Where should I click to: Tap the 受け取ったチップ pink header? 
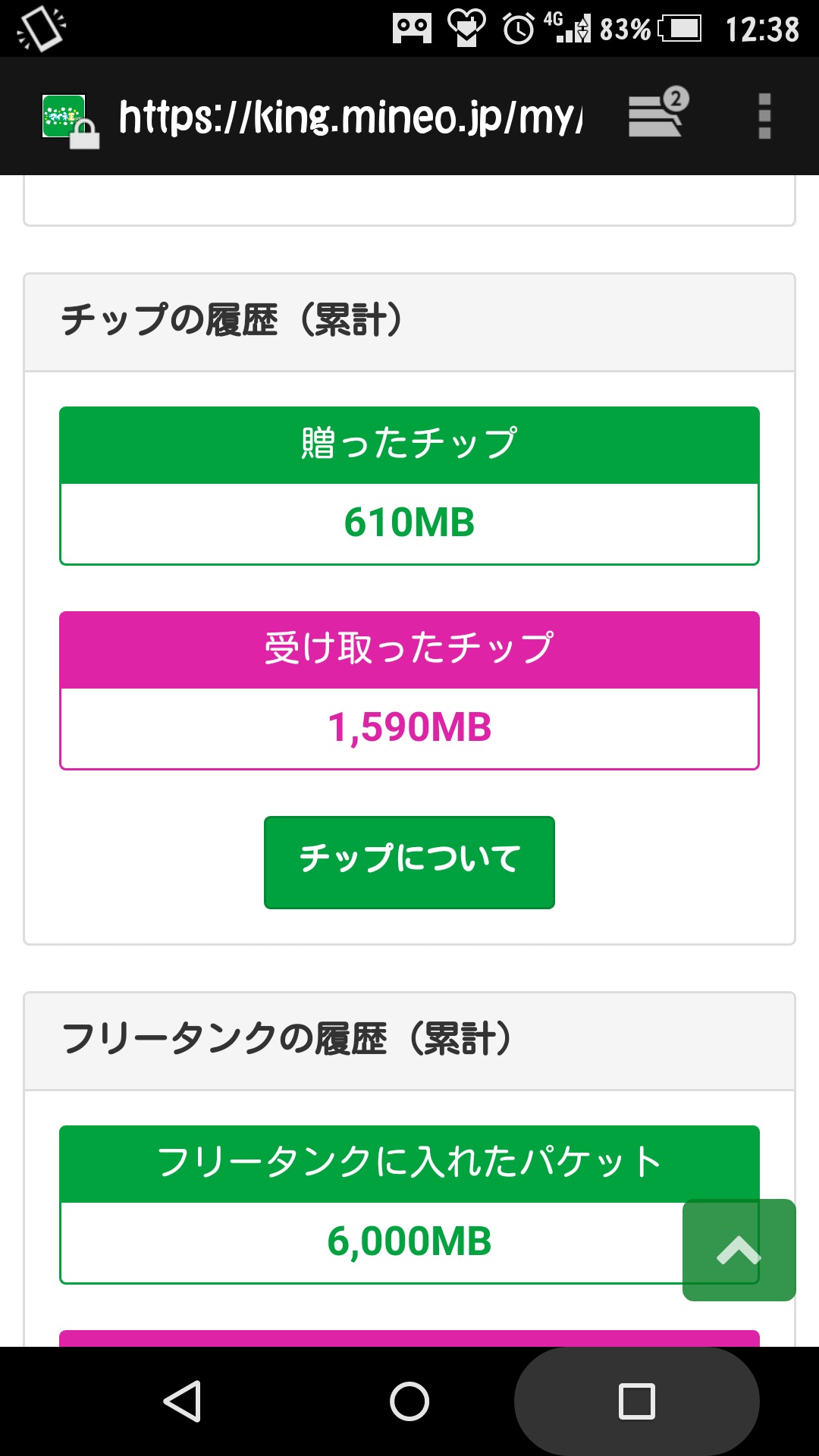tap(409, 650)
